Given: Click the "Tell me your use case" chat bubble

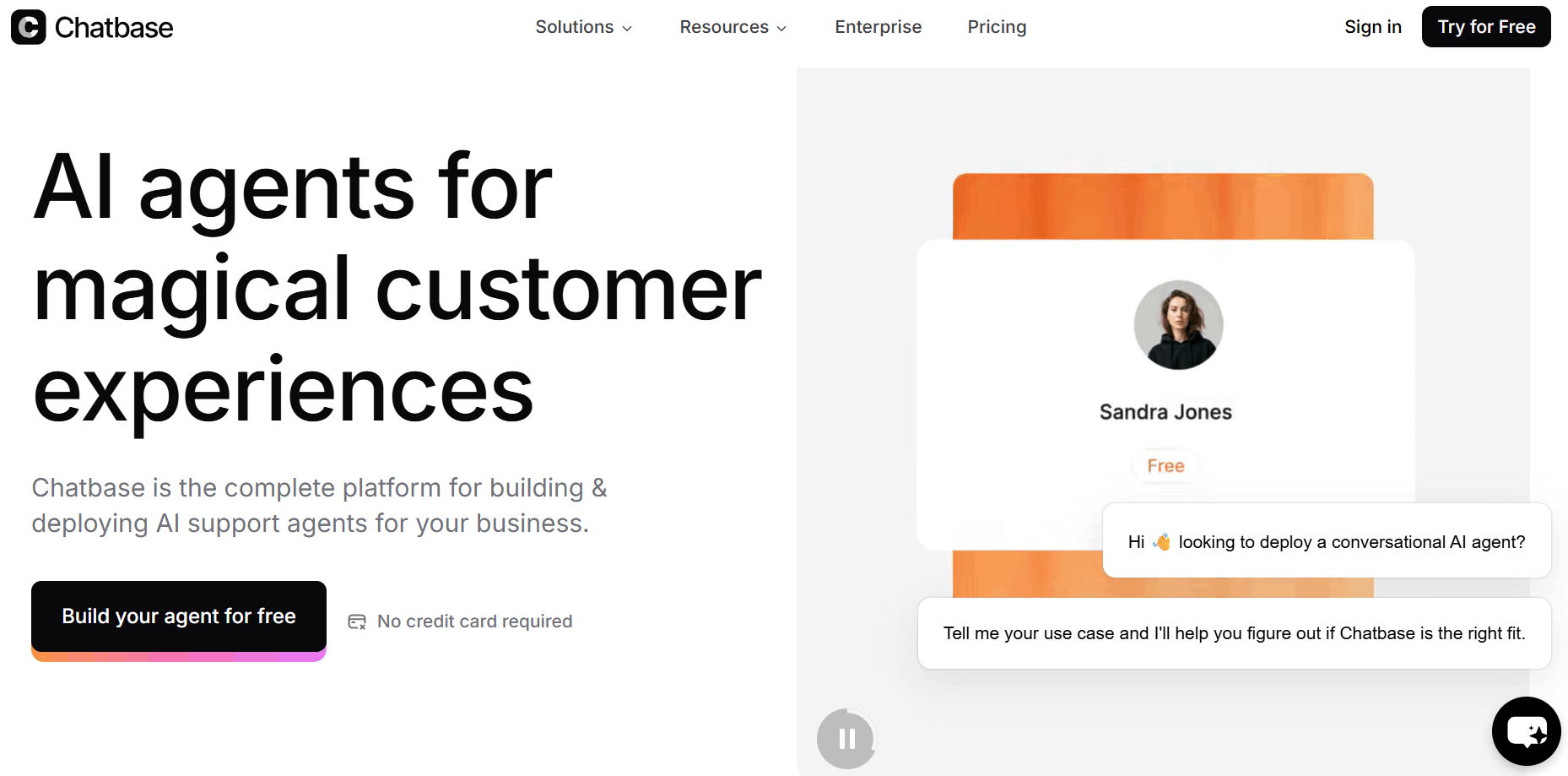Looking at the screenshot, I should 1234,633.
